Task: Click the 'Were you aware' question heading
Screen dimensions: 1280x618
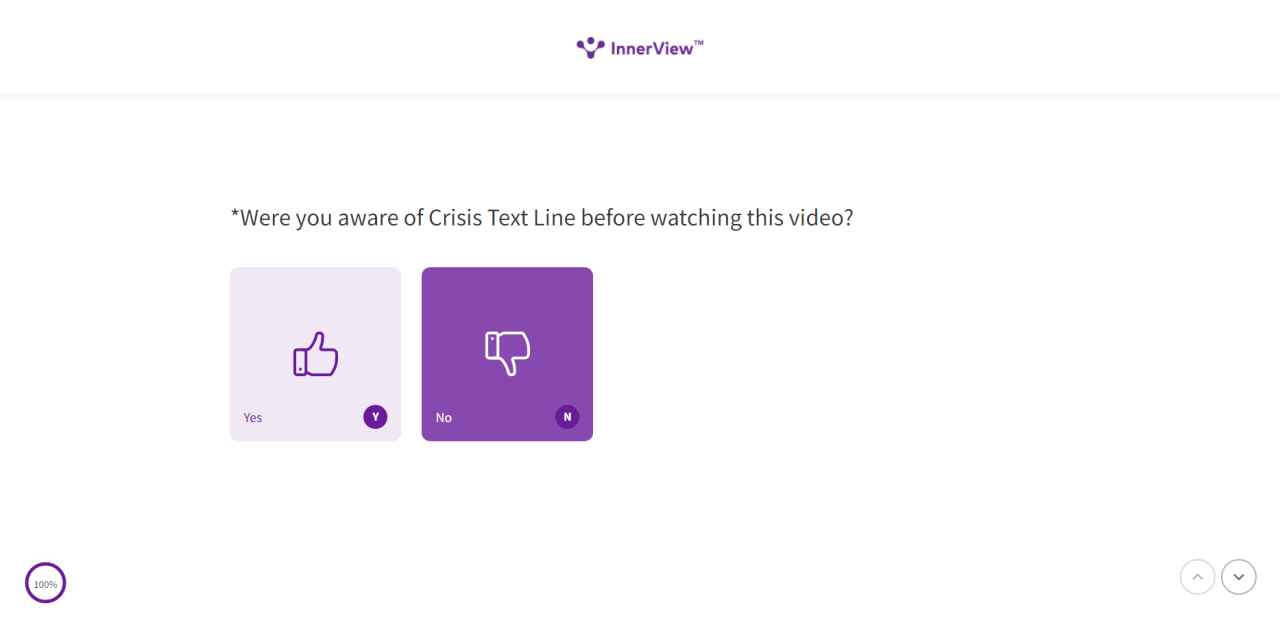Action: [x=542, y=217]
